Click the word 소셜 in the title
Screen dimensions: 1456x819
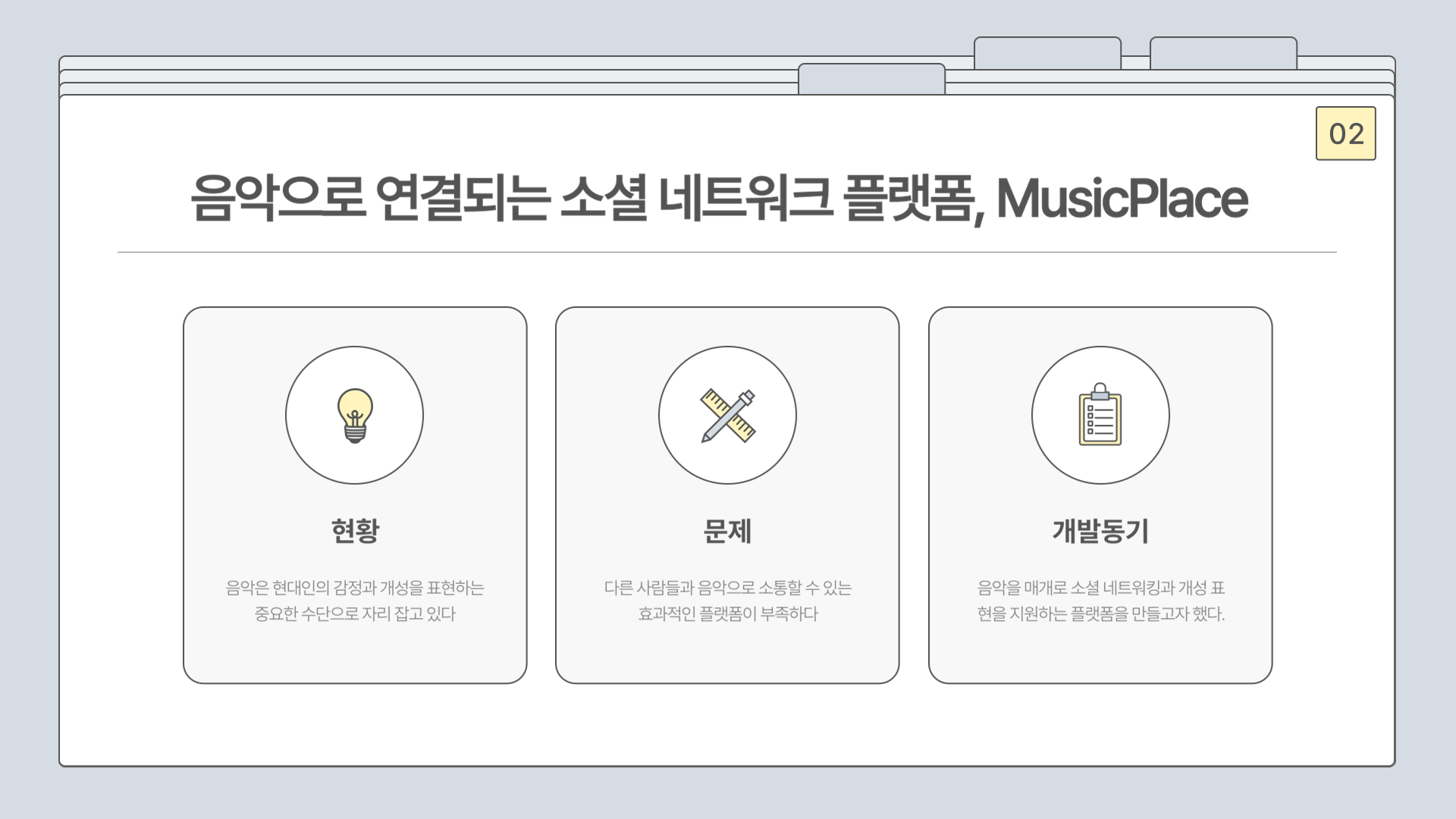(x=604, y=199)
